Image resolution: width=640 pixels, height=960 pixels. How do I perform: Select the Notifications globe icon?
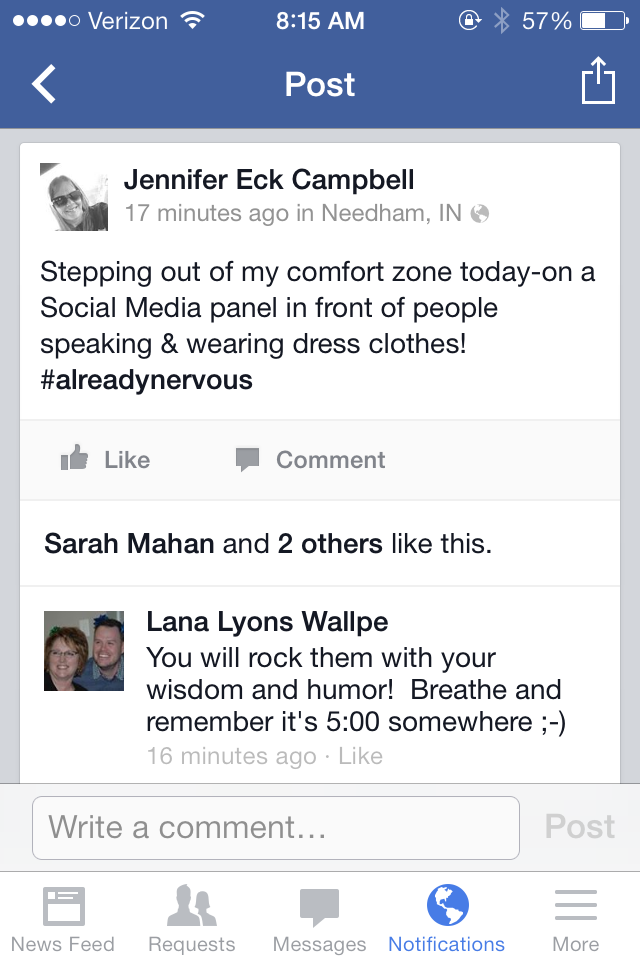coord(447,905)
